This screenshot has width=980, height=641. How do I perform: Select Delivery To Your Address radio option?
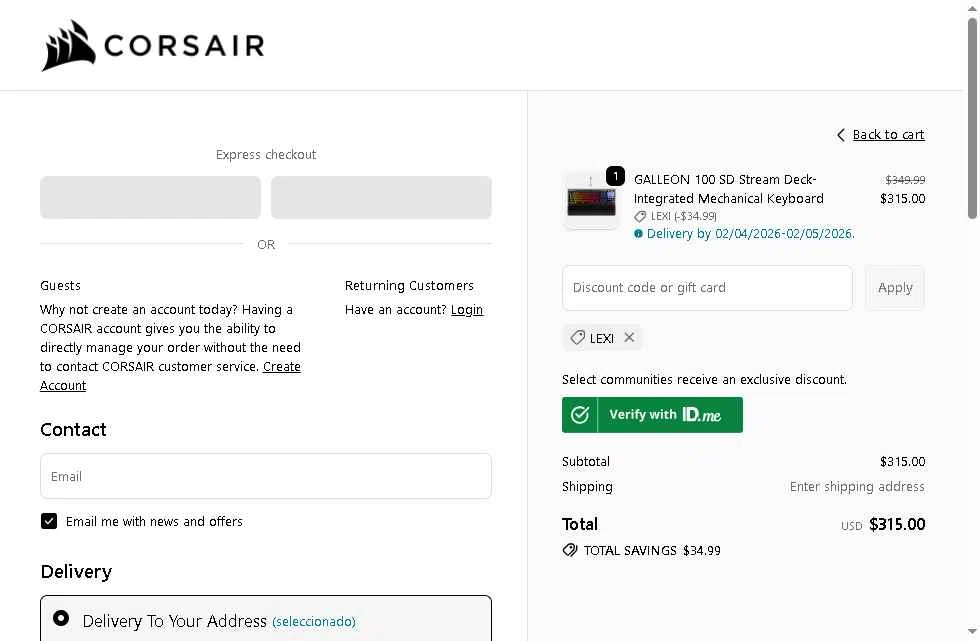(61, 618)
